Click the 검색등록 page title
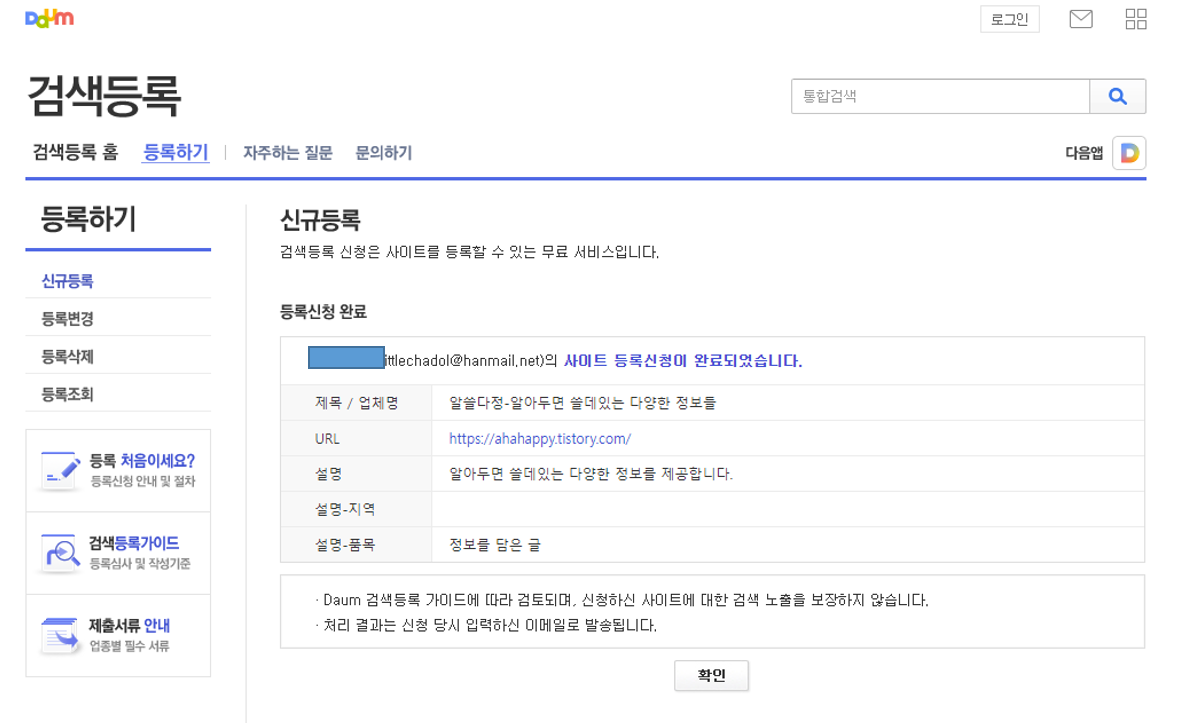Screen dimensions: 1192x723 [x=104, y=97]
